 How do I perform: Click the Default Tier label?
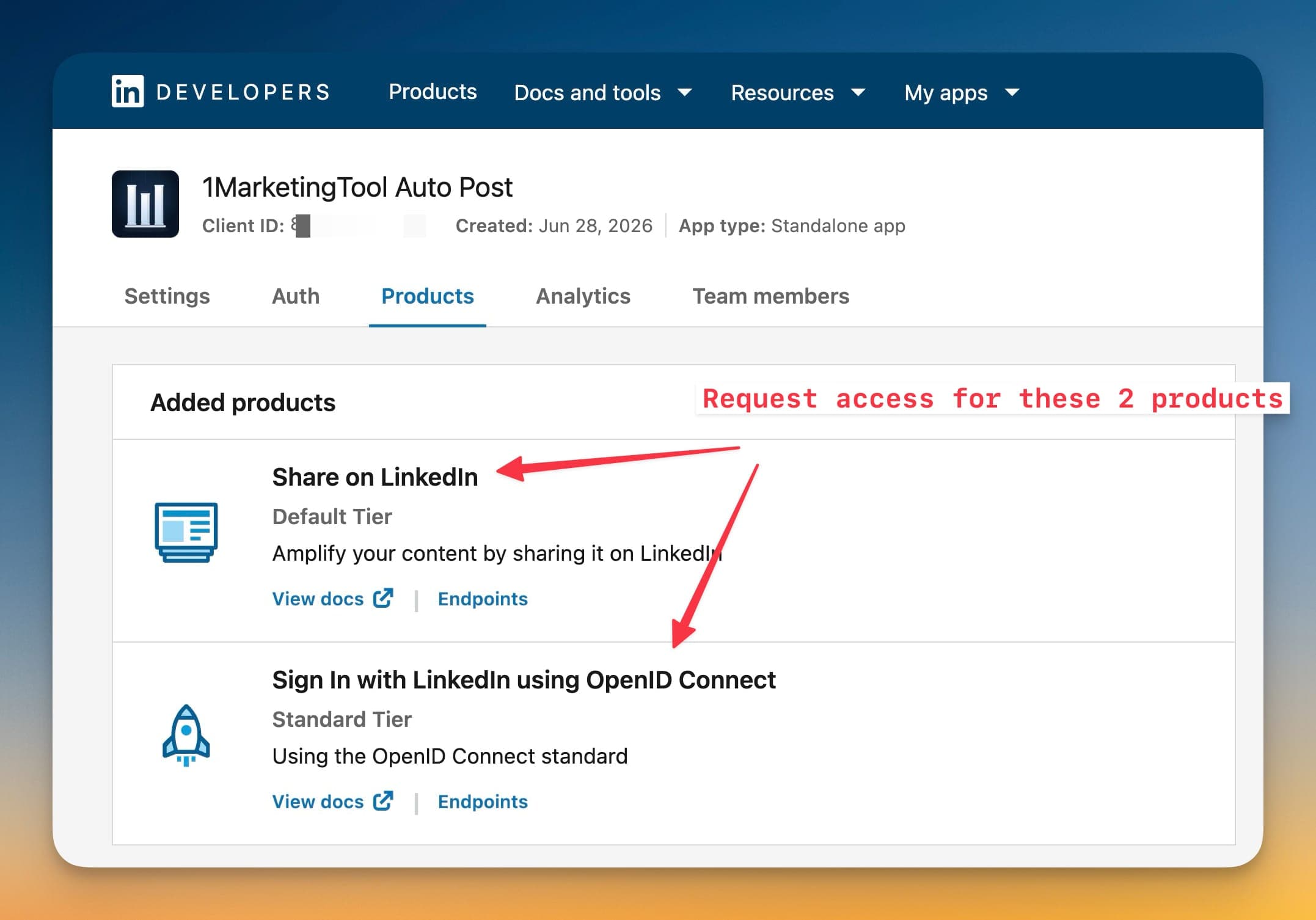332,517
